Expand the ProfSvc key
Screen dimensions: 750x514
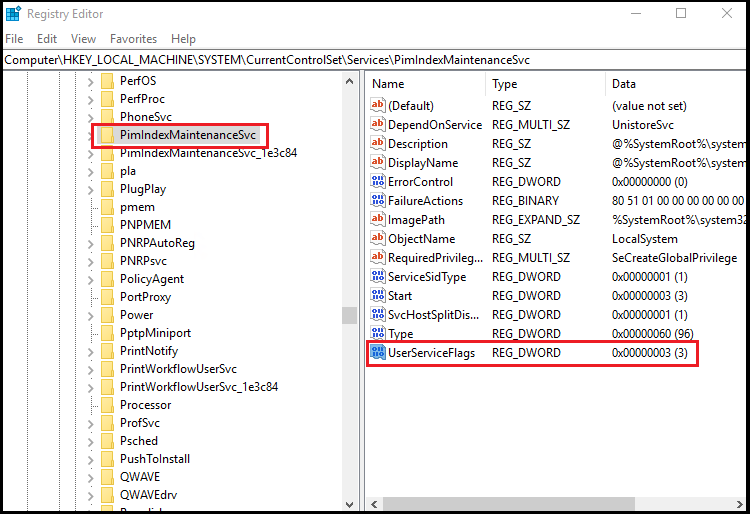90,424
